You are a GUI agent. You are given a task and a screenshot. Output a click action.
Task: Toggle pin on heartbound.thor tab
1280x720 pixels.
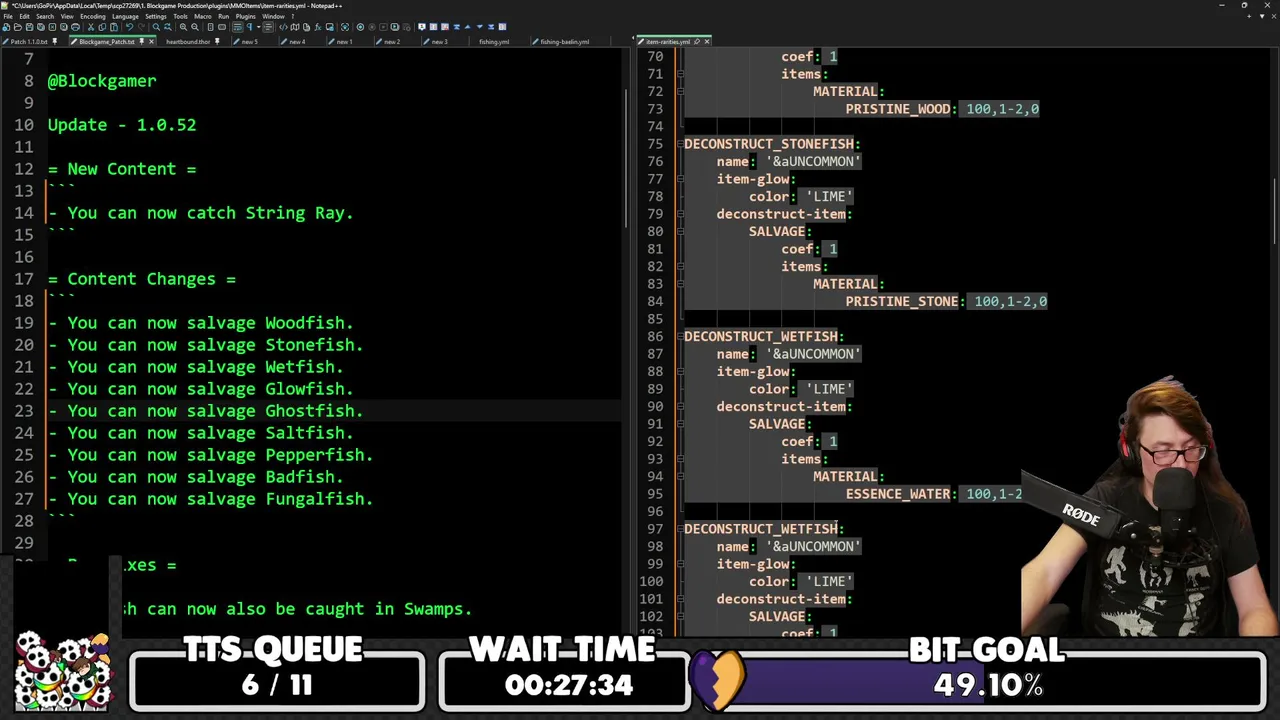coord(217,42)
